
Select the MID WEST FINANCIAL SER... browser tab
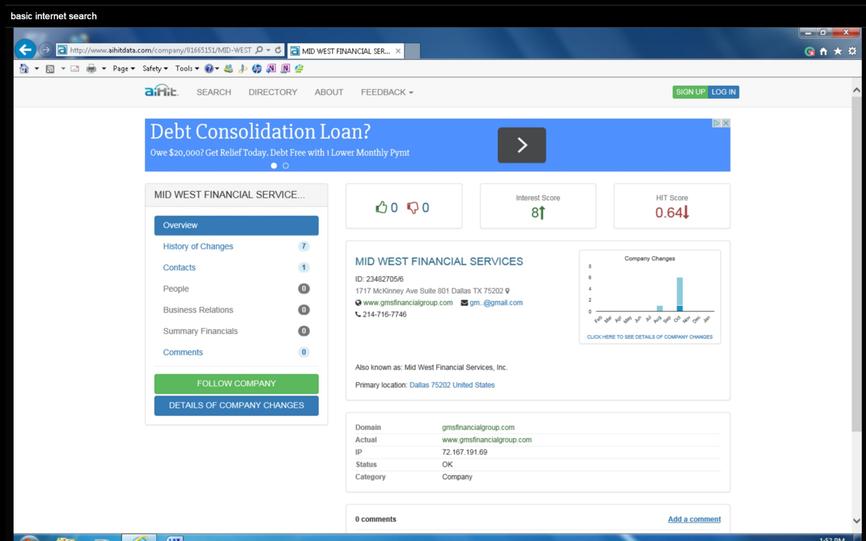click(346, 51)
